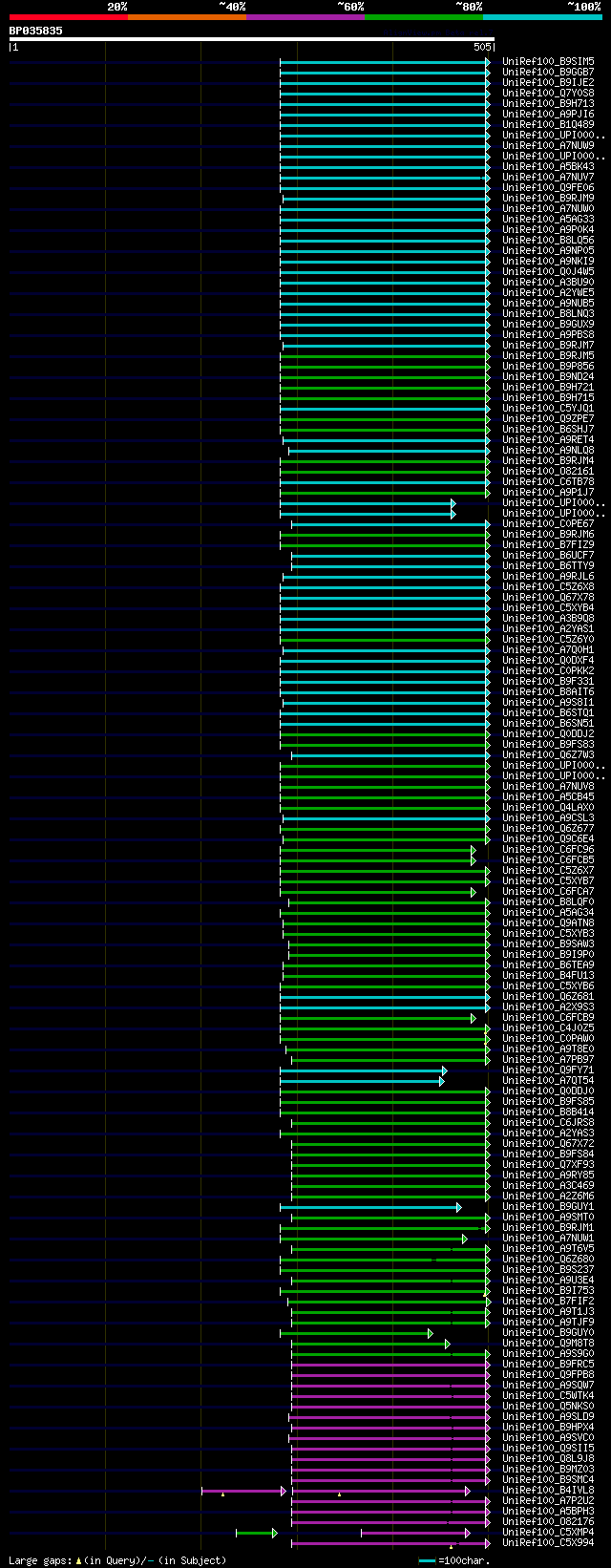This screenshot has height=1568, width=611.
Task: Select the UniRef100_B6SHJ7 label
Action: [548, 429]
